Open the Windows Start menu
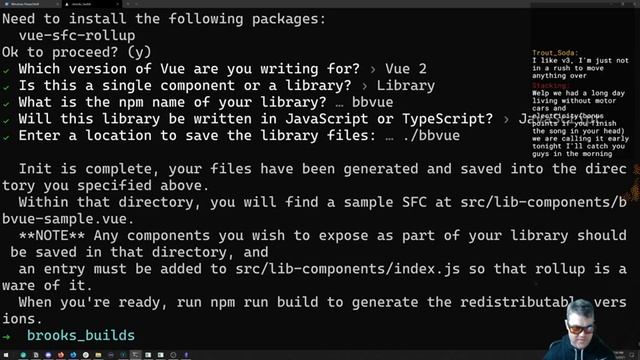The width and height of the screenshot is (640, 360). (x=6, y=355)
